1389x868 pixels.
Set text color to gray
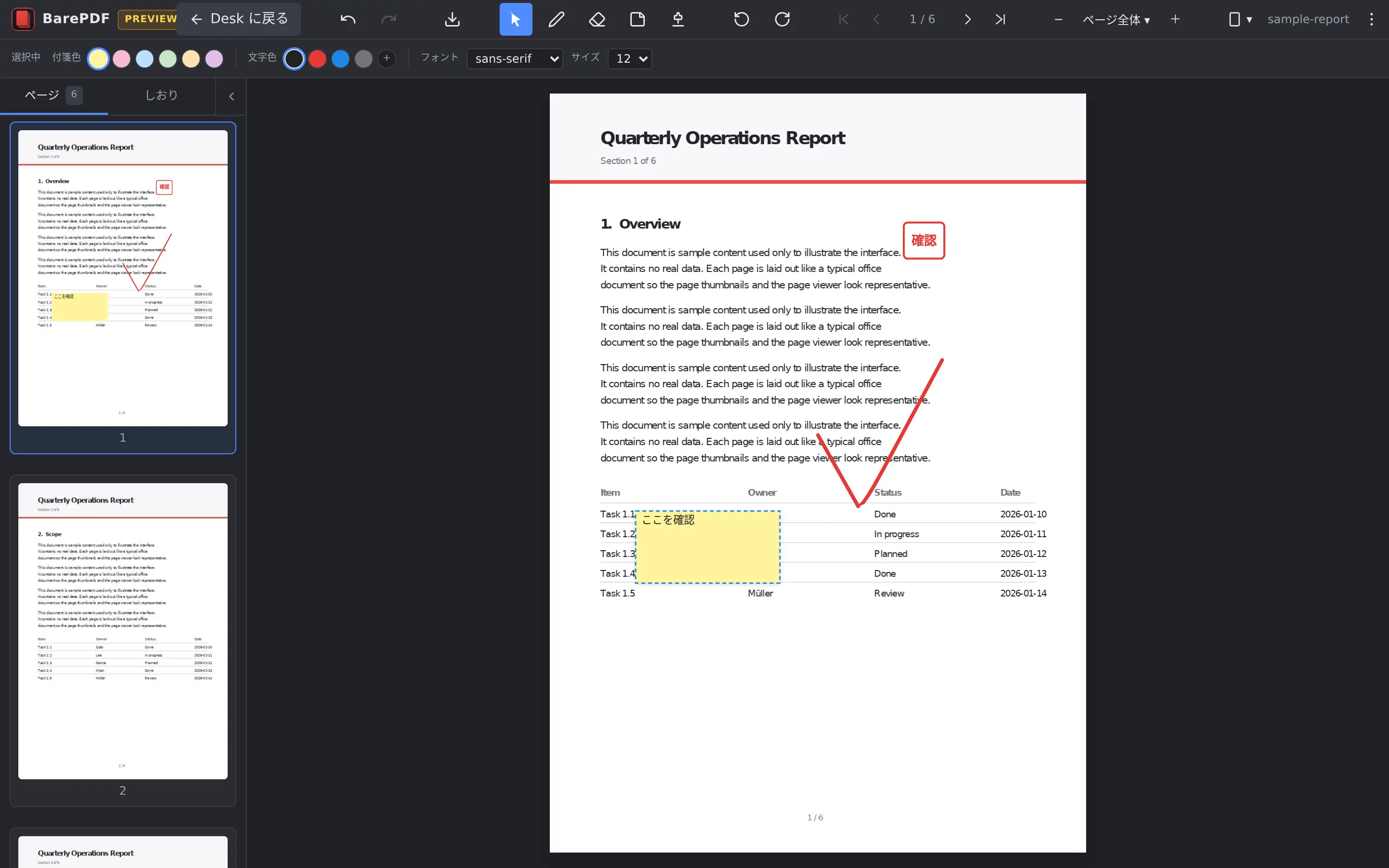(363, 58)
